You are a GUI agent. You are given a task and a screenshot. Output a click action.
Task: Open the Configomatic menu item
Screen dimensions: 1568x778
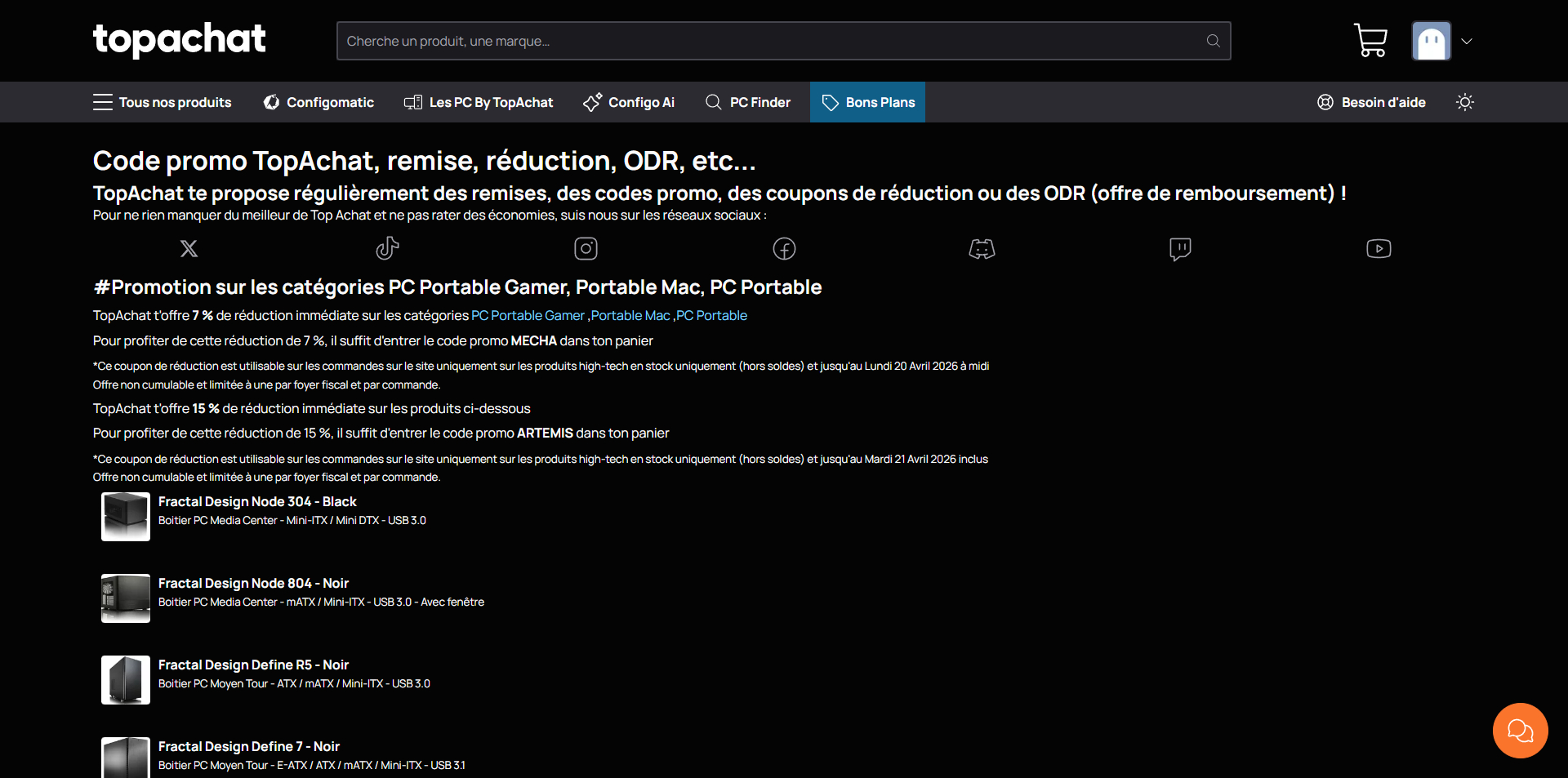tap(318, 102)
